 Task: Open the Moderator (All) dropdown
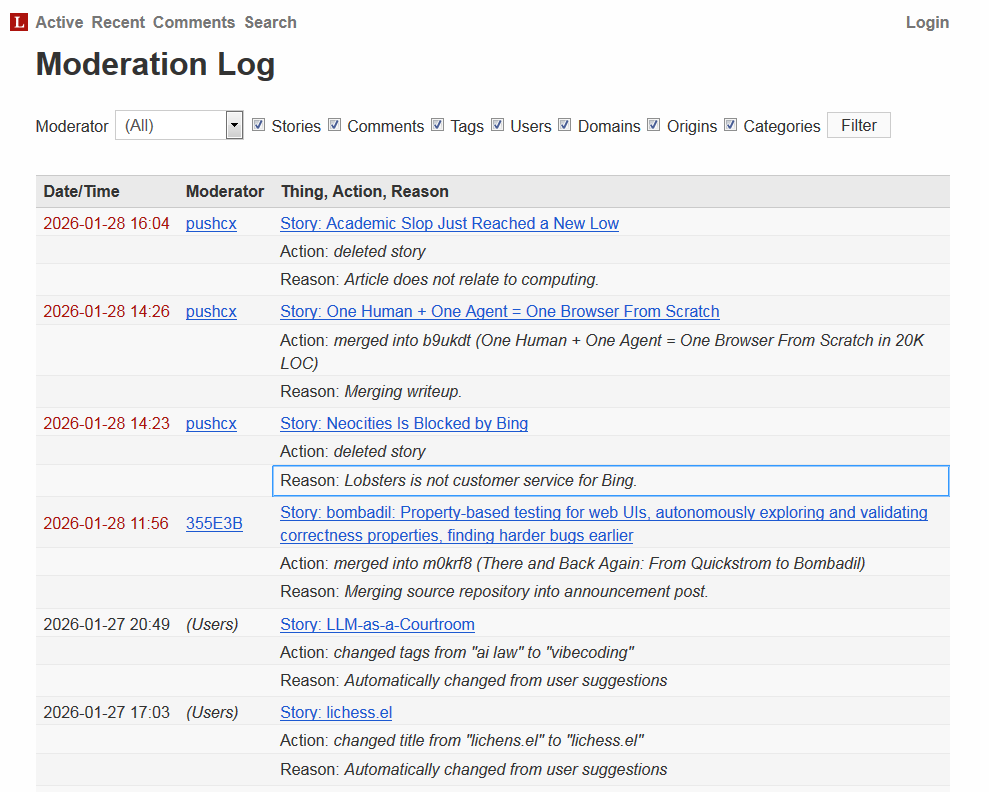click(x=179, y=125)
